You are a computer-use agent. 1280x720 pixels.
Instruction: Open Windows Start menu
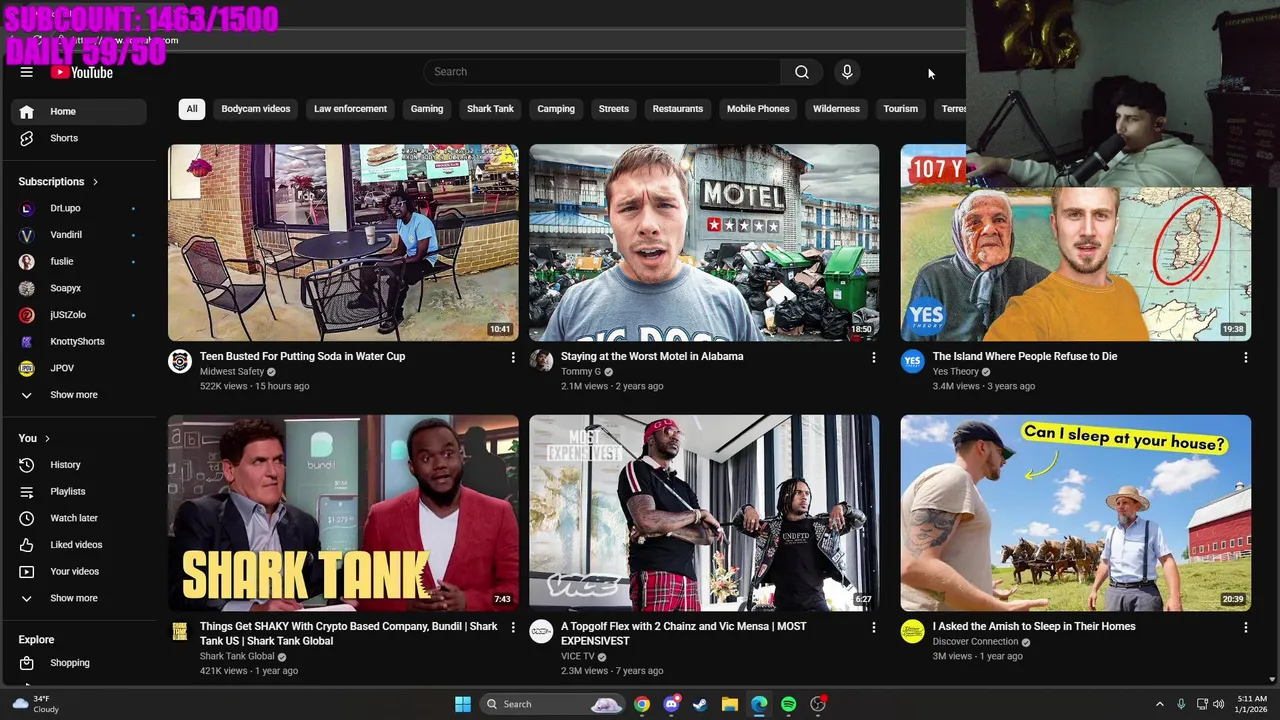tap(462, 704)
